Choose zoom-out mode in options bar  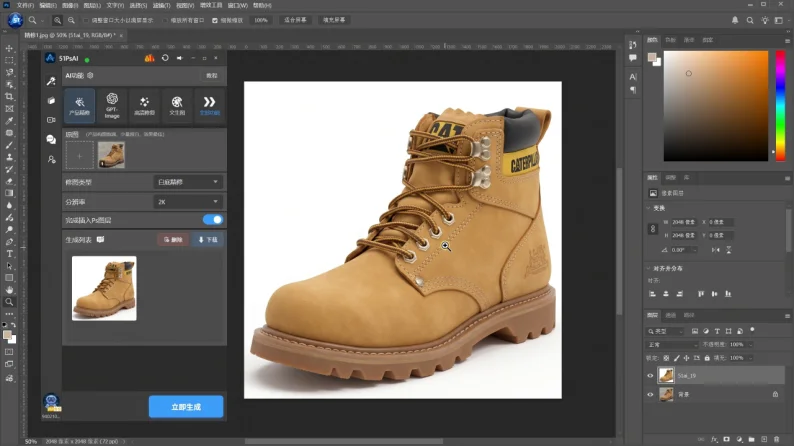point(71,20)
